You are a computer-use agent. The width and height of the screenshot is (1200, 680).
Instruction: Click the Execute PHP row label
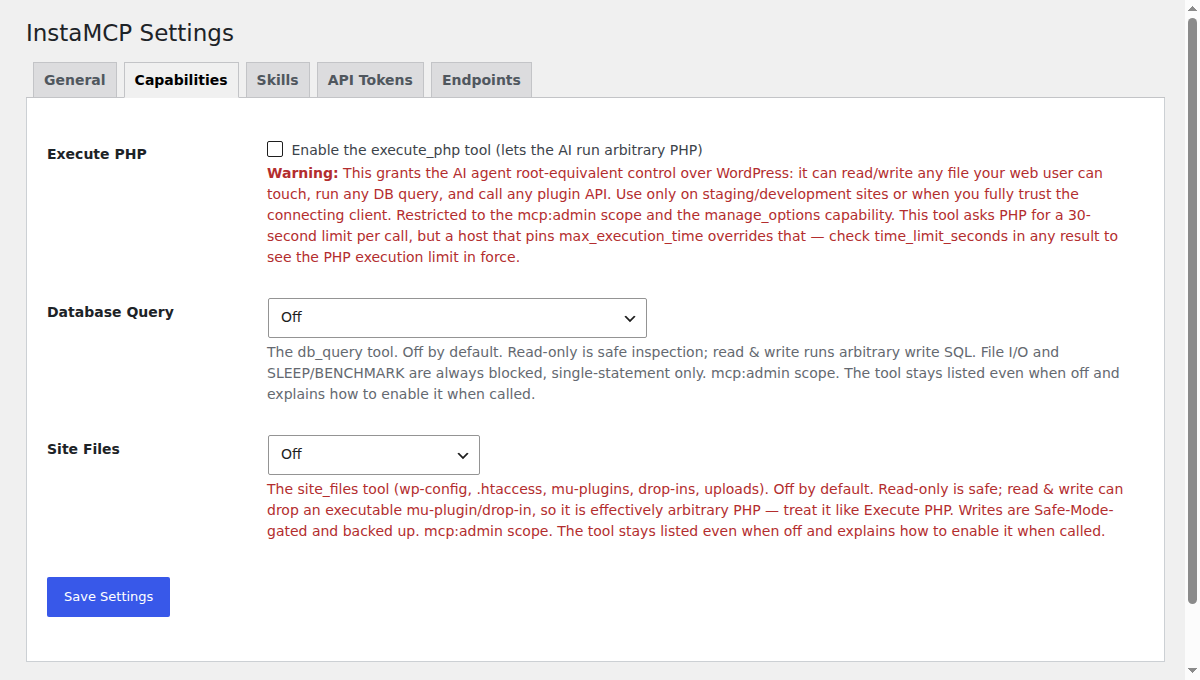(x=97, y=154)
